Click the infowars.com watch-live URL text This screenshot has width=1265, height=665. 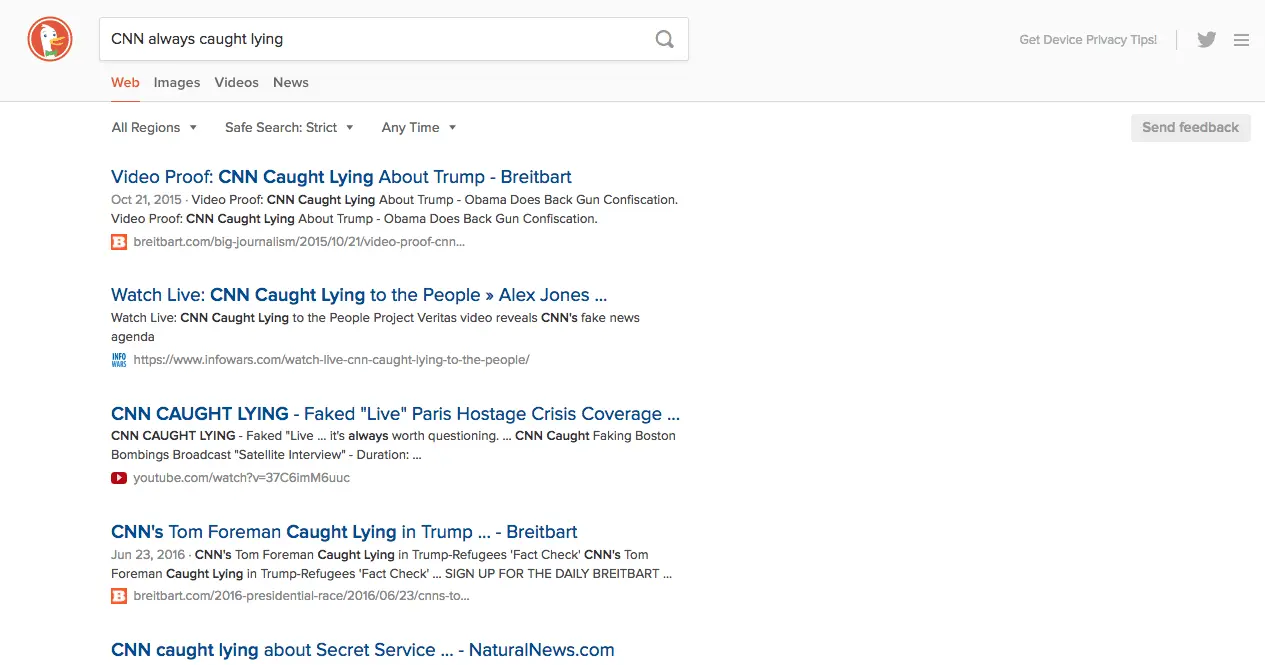click(331, 359)
